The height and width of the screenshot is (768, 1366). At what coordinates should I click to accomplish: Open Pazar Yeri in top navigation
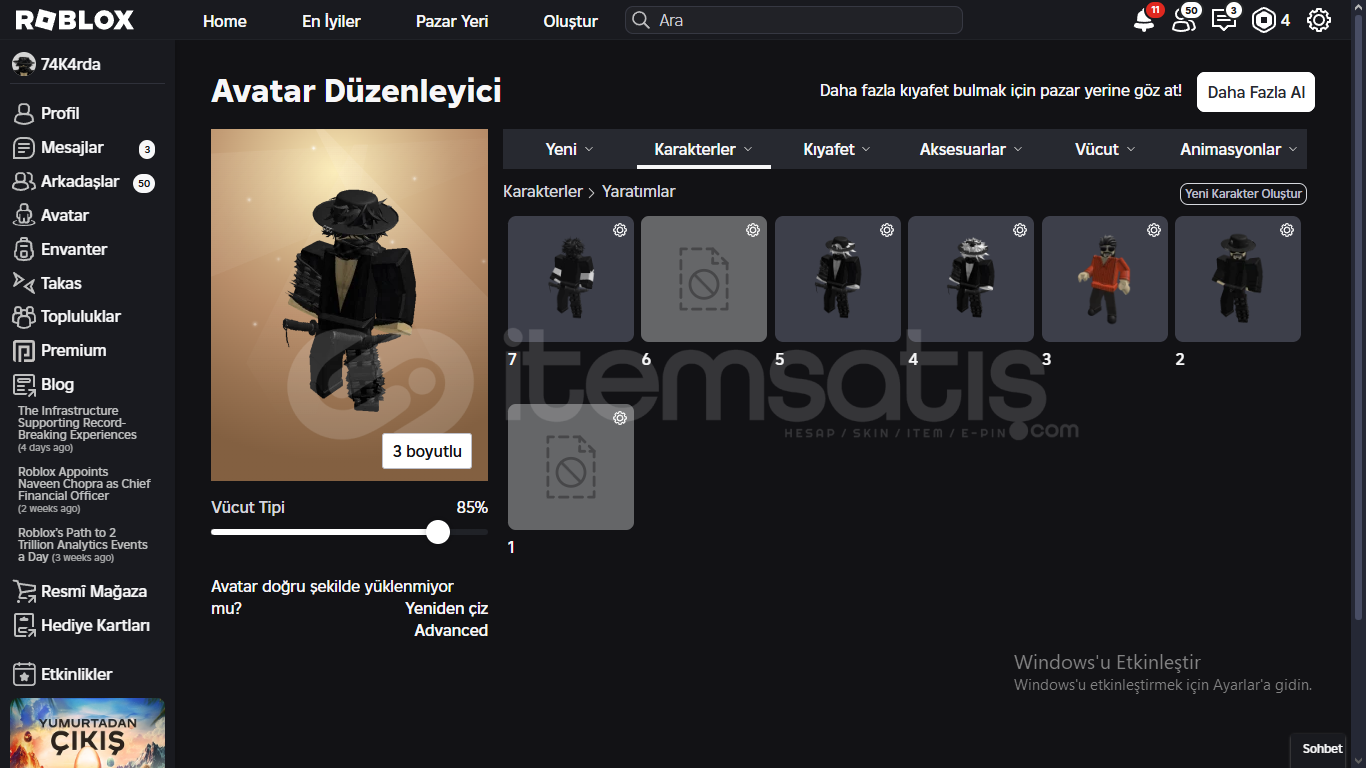click(452, 21)
